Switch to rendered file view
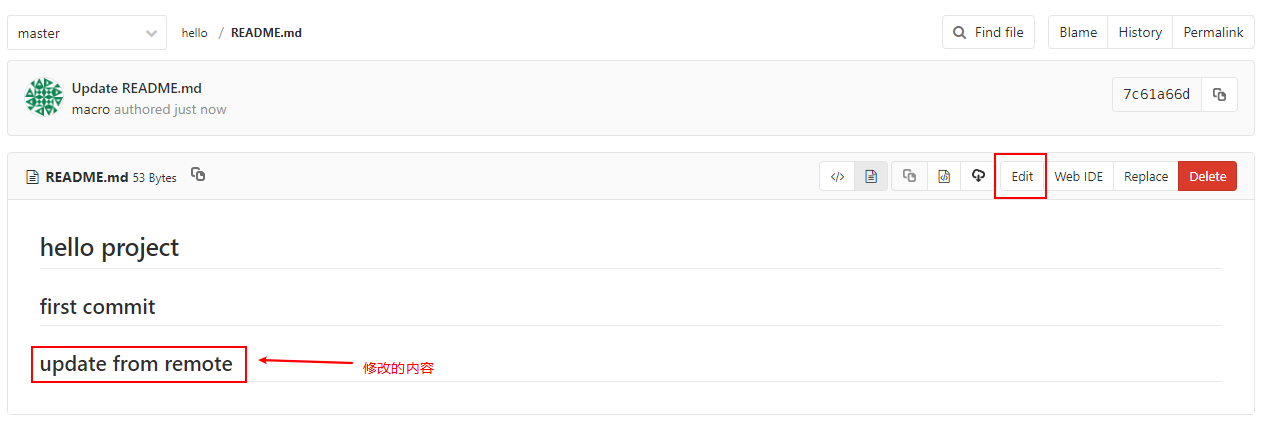Screen dimensions: 1264x428 (871, 177)
